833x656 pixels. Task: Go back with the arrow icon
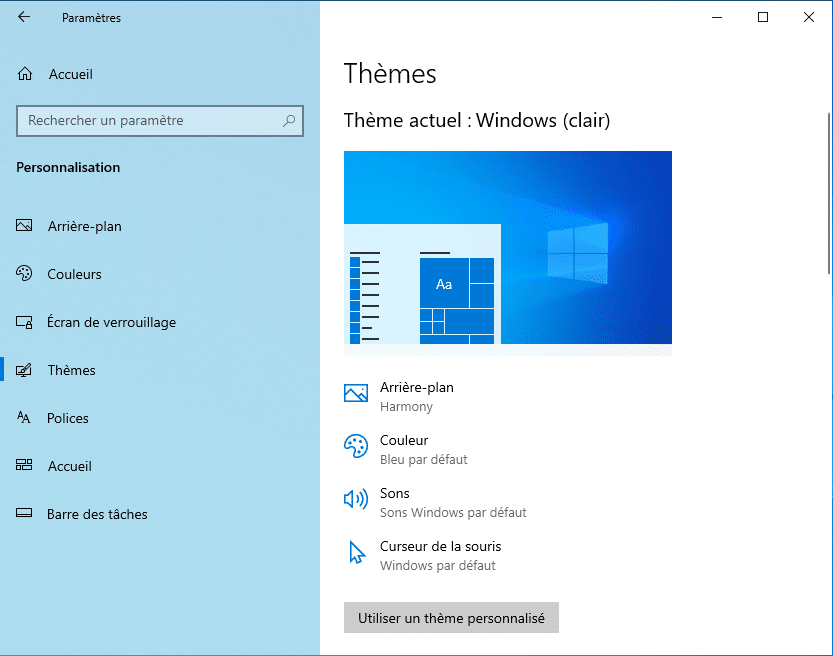[x=24, y=17]
